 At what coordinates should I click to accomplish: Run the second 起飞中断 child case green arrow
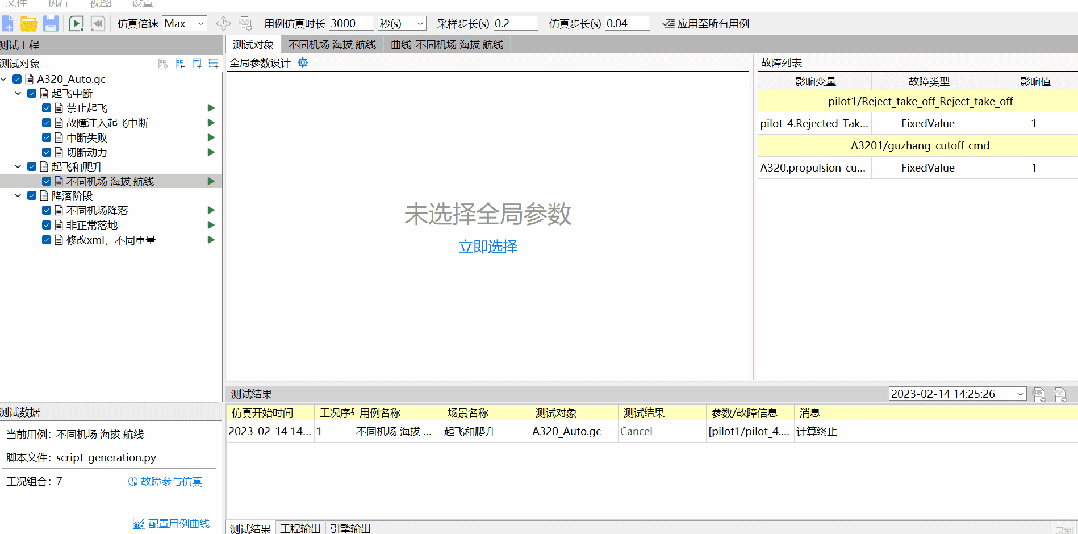[212, 123]
